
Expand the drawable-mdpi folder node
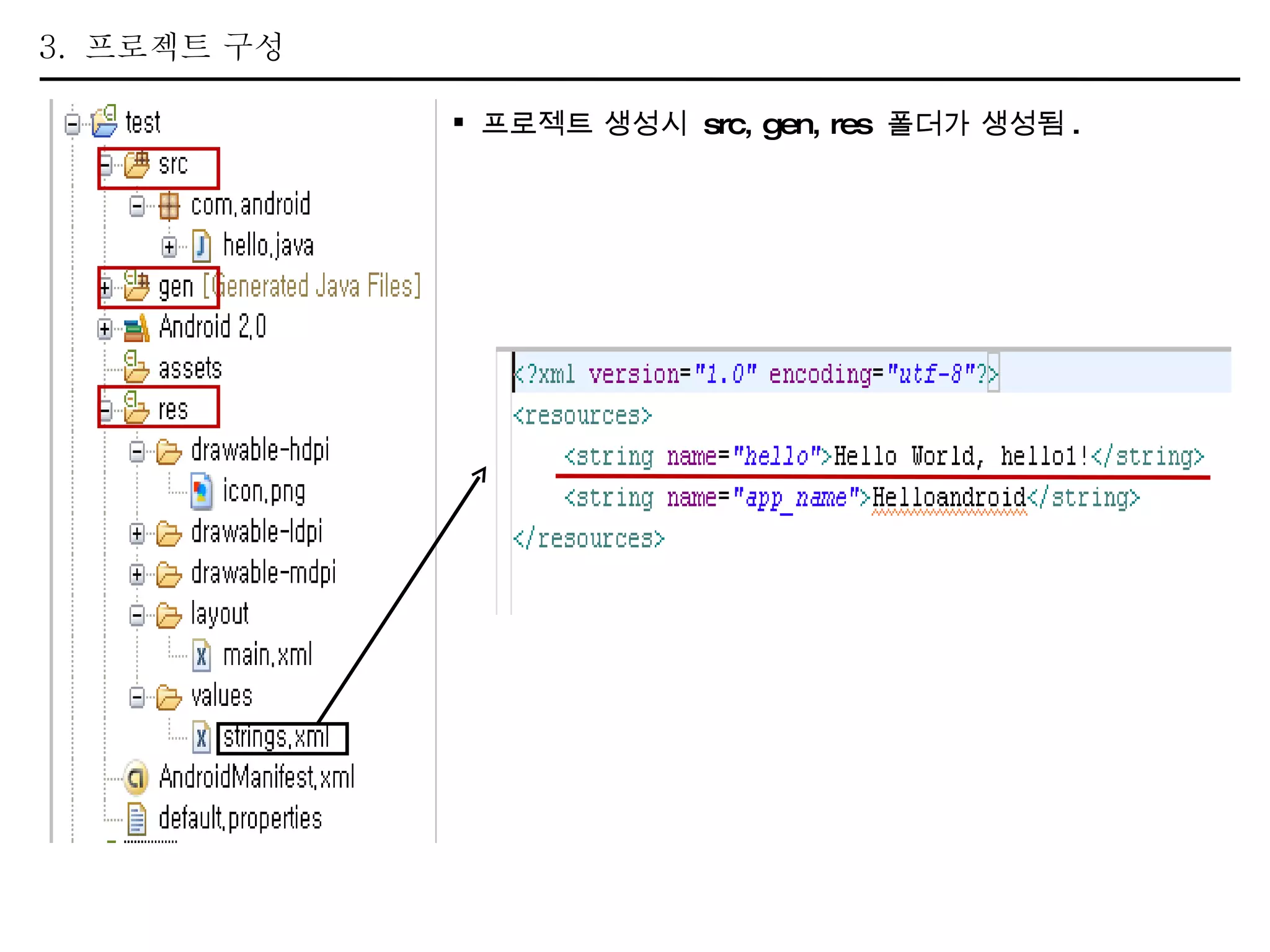(x=137, y=575)
